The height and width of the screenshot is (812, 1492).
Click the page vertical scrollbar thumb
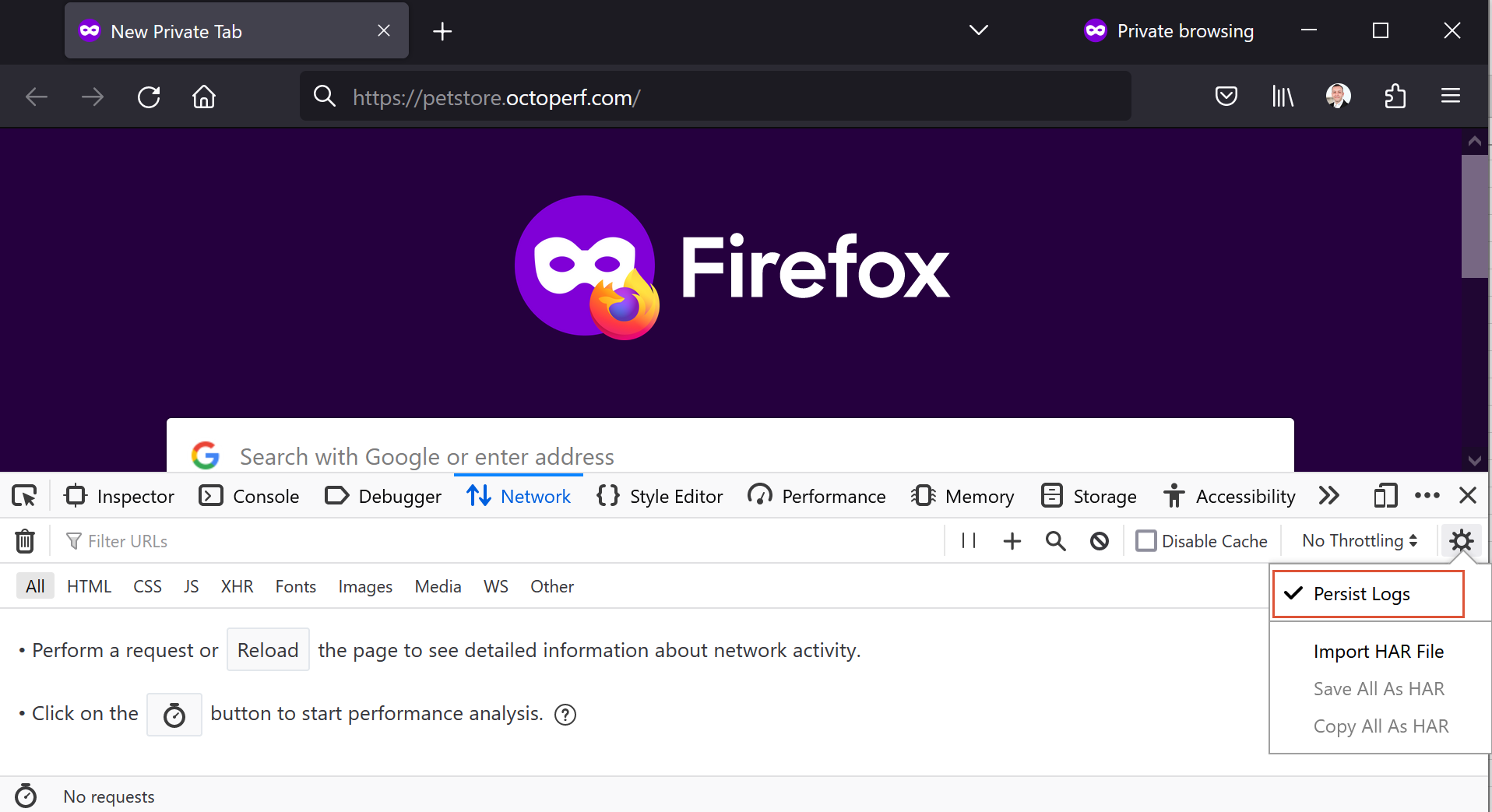pyautogui.click(x=1475, y=216)
